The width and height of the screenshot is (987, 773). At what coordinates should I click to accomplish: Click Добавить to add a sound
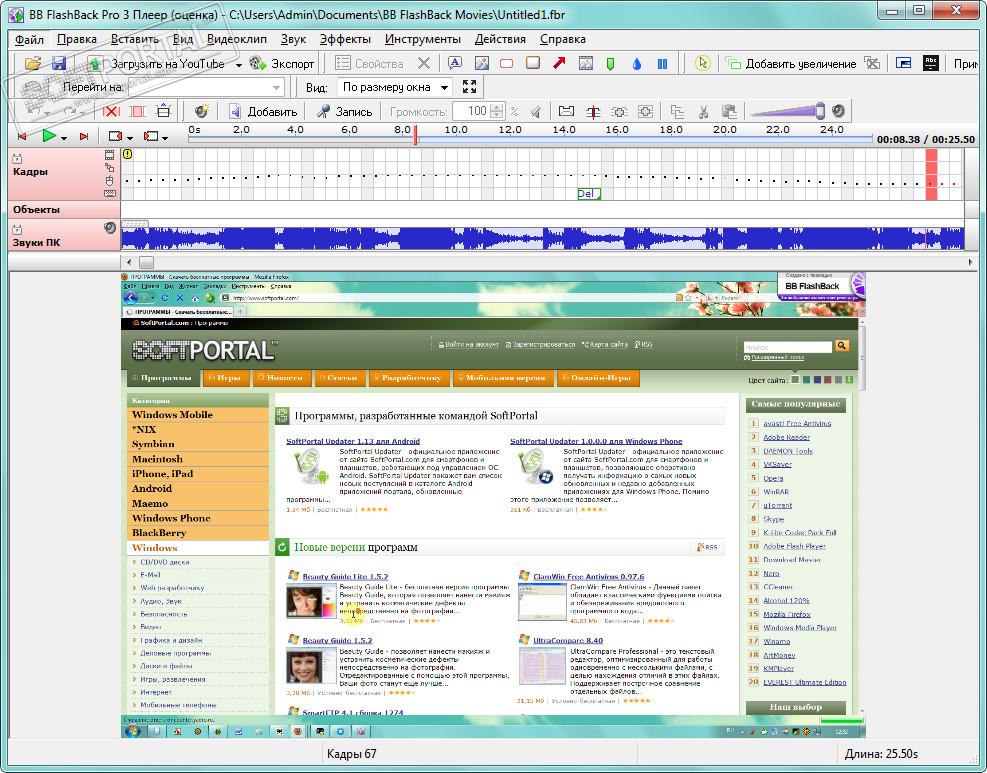tap(262, 111)
